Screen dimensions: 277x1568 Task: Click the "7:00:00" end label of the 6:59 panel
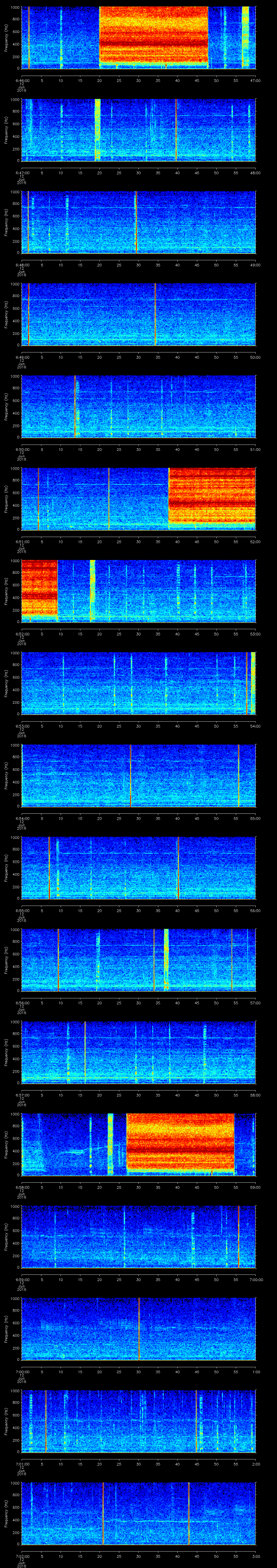pyautogui.click(x=256, y=1279)
